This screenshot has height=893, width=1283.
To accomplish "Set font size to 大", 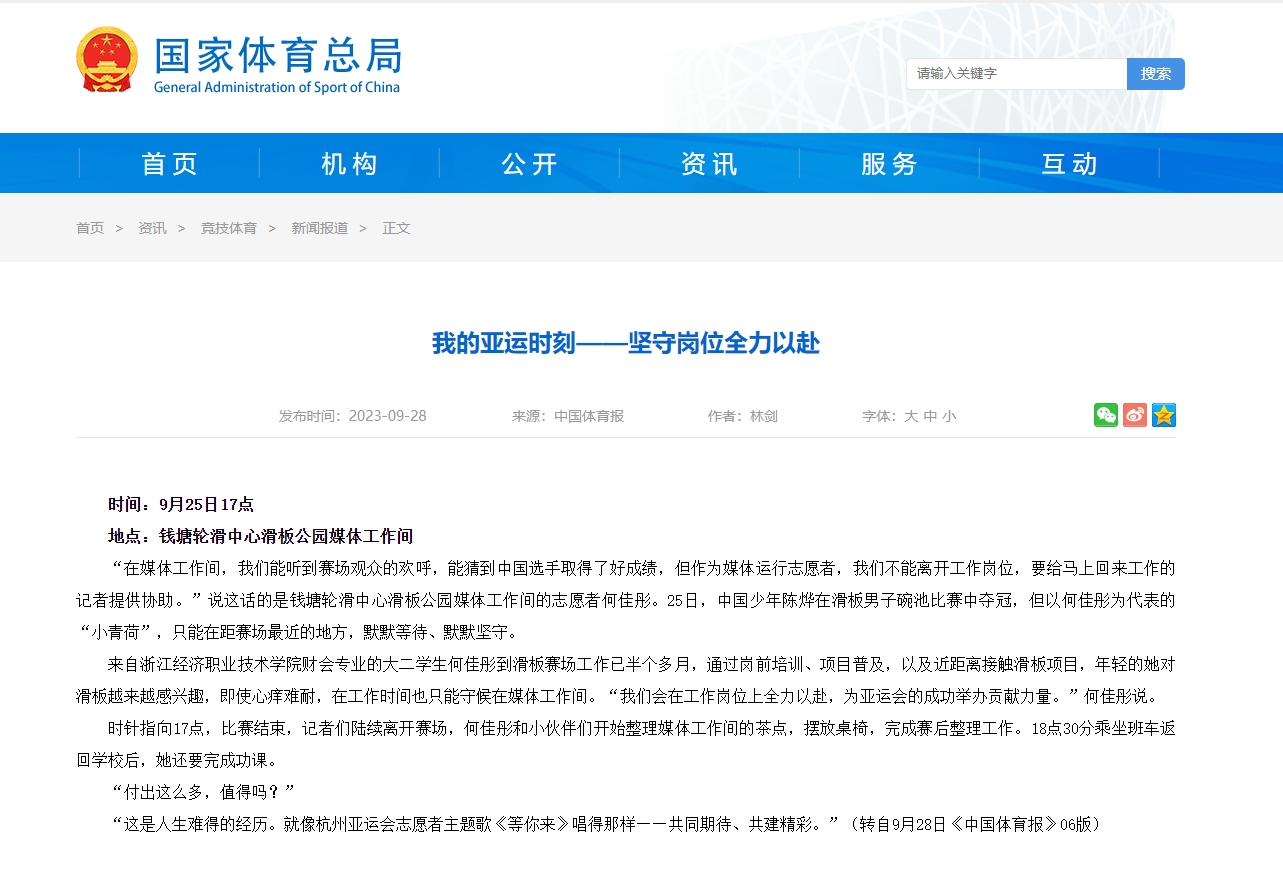I will point(911,416).
